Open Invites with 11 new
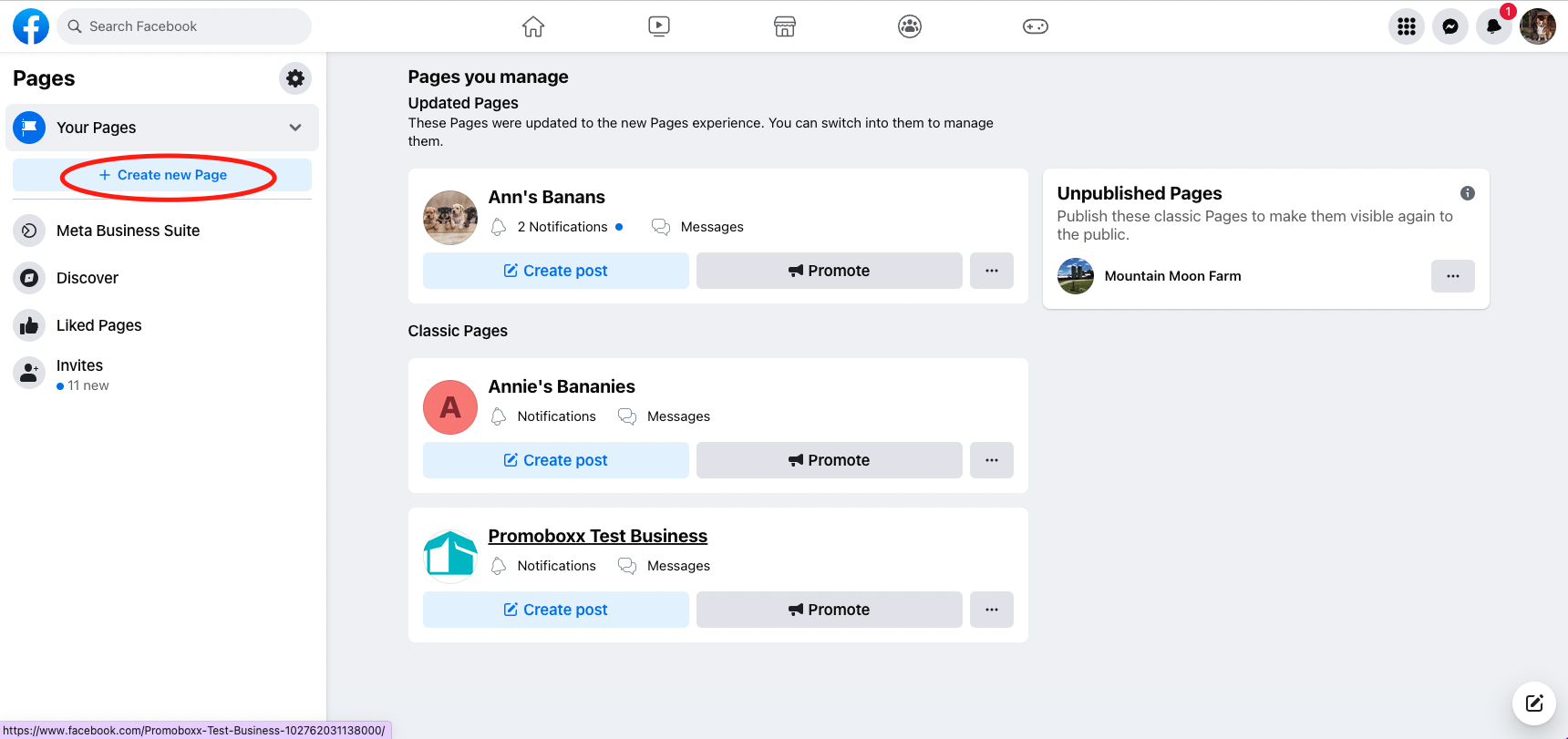 [162, 375]
